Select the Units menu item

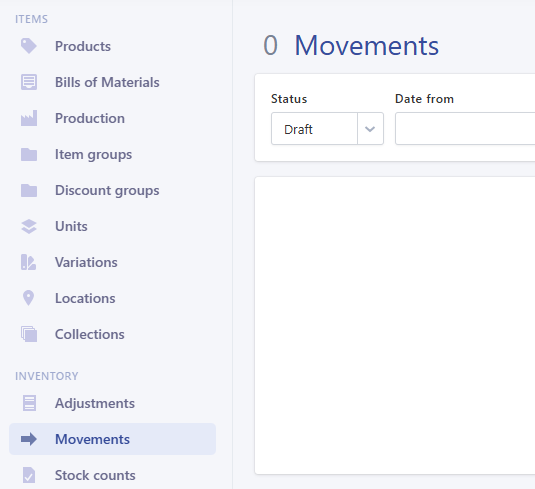click(x=71, y=226)
